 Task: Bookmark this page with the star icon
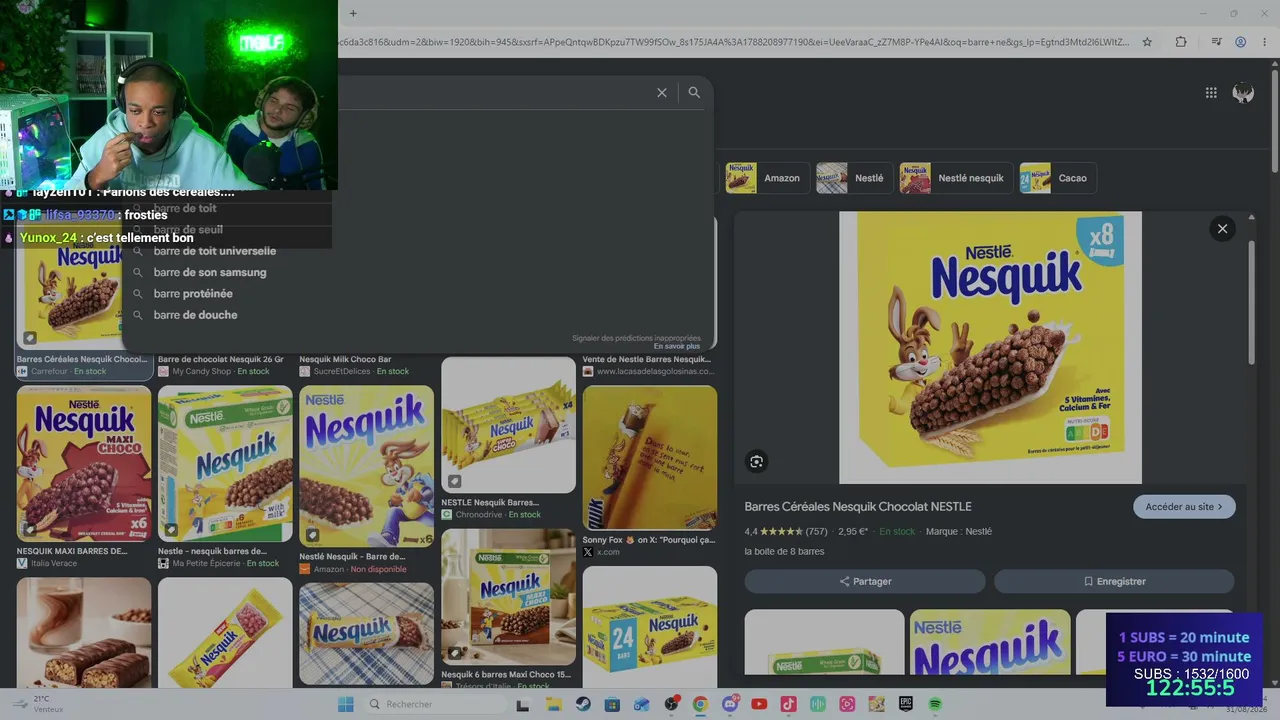1147,42
